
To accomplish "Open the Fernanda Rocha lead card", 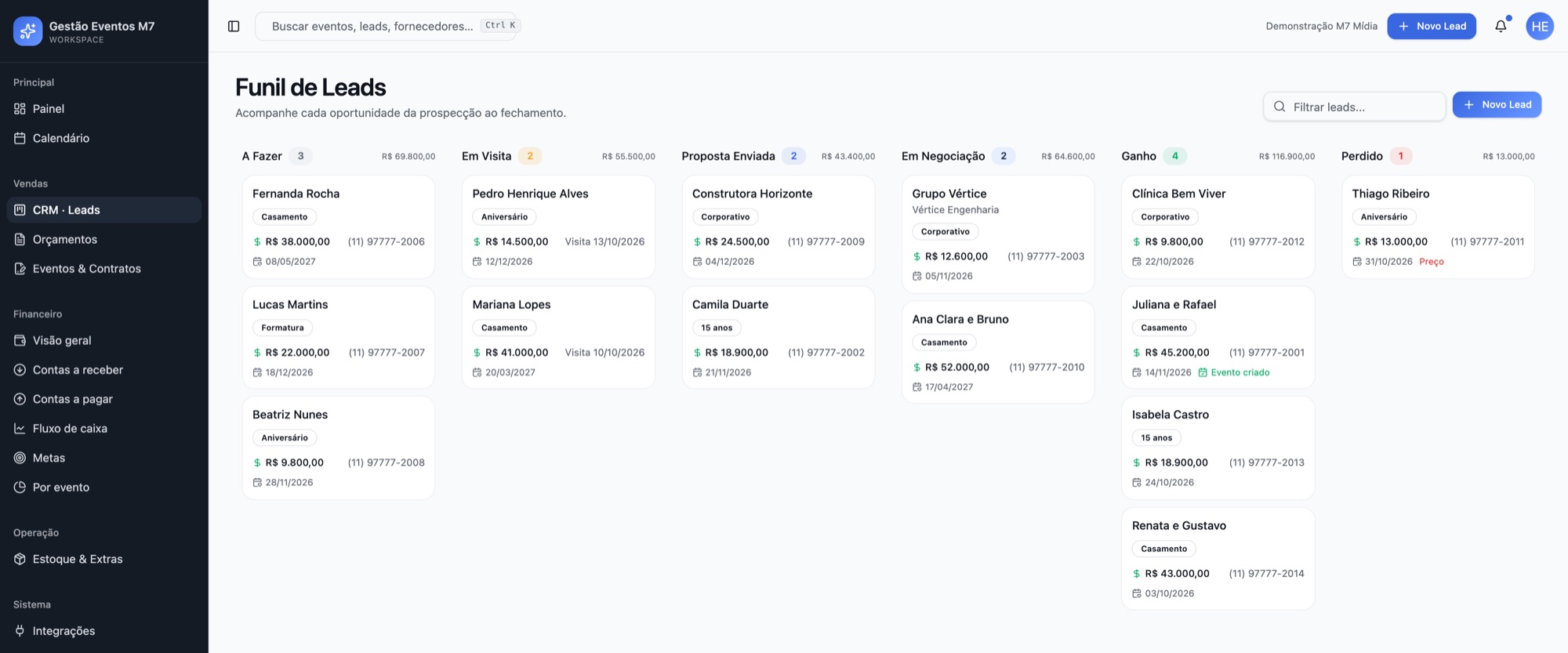I will click(339, 227).
